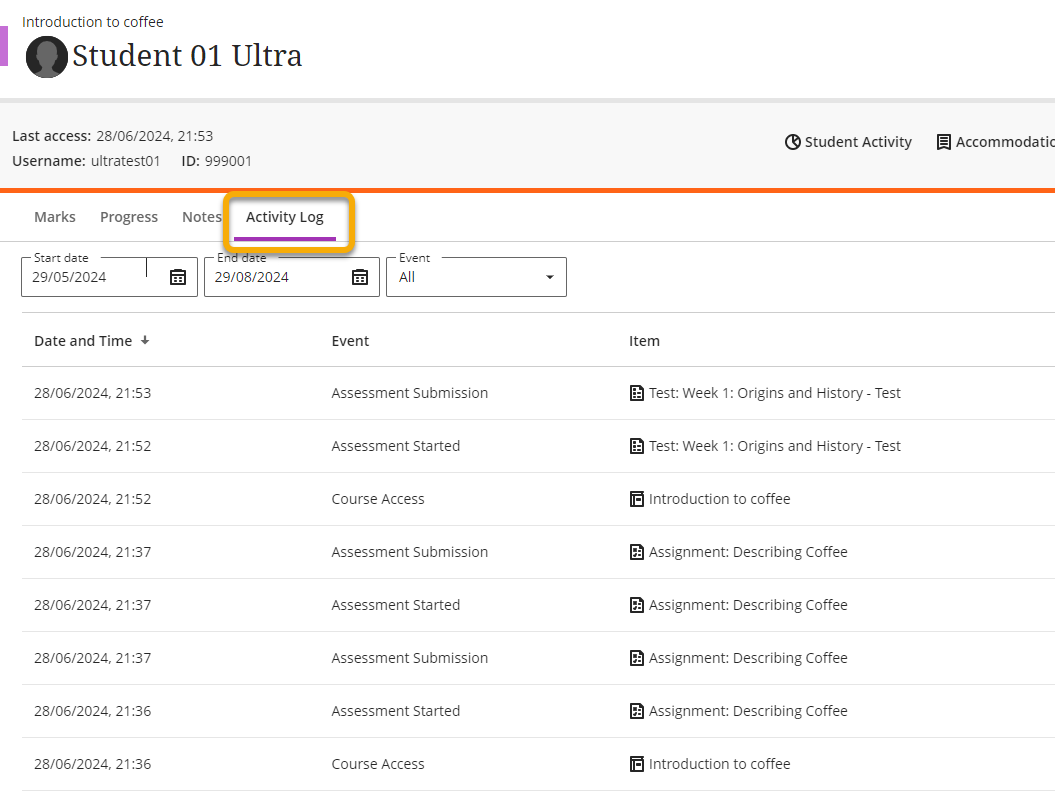The width and height of the screenshot is (1055, 791).
Task: Expand the Event filter dropdown
Action: pos(476,277)
